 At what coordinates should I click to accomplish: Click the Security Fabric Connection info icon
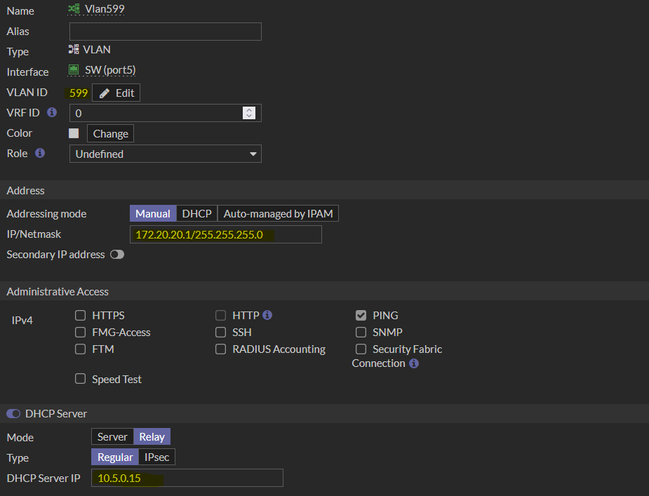click(x=414, y=364)
